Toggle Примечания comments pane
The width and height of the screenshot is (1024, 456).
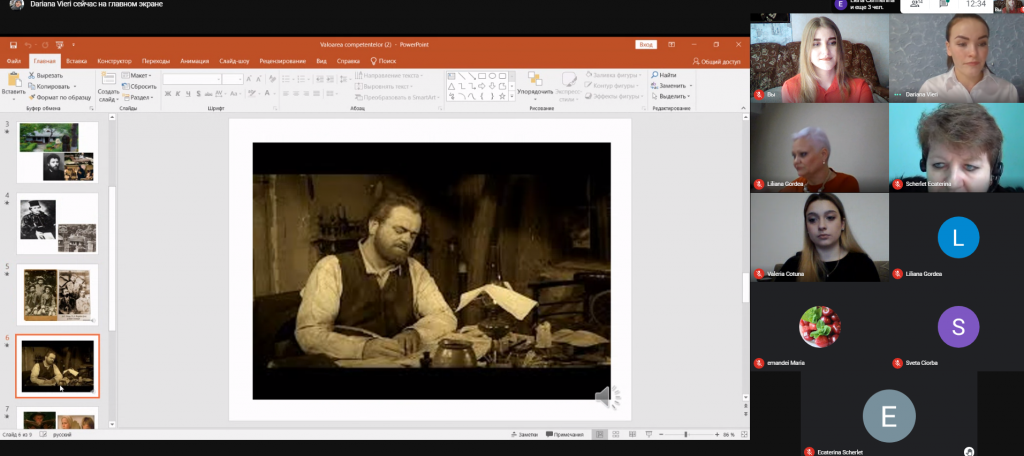point(564,434)
